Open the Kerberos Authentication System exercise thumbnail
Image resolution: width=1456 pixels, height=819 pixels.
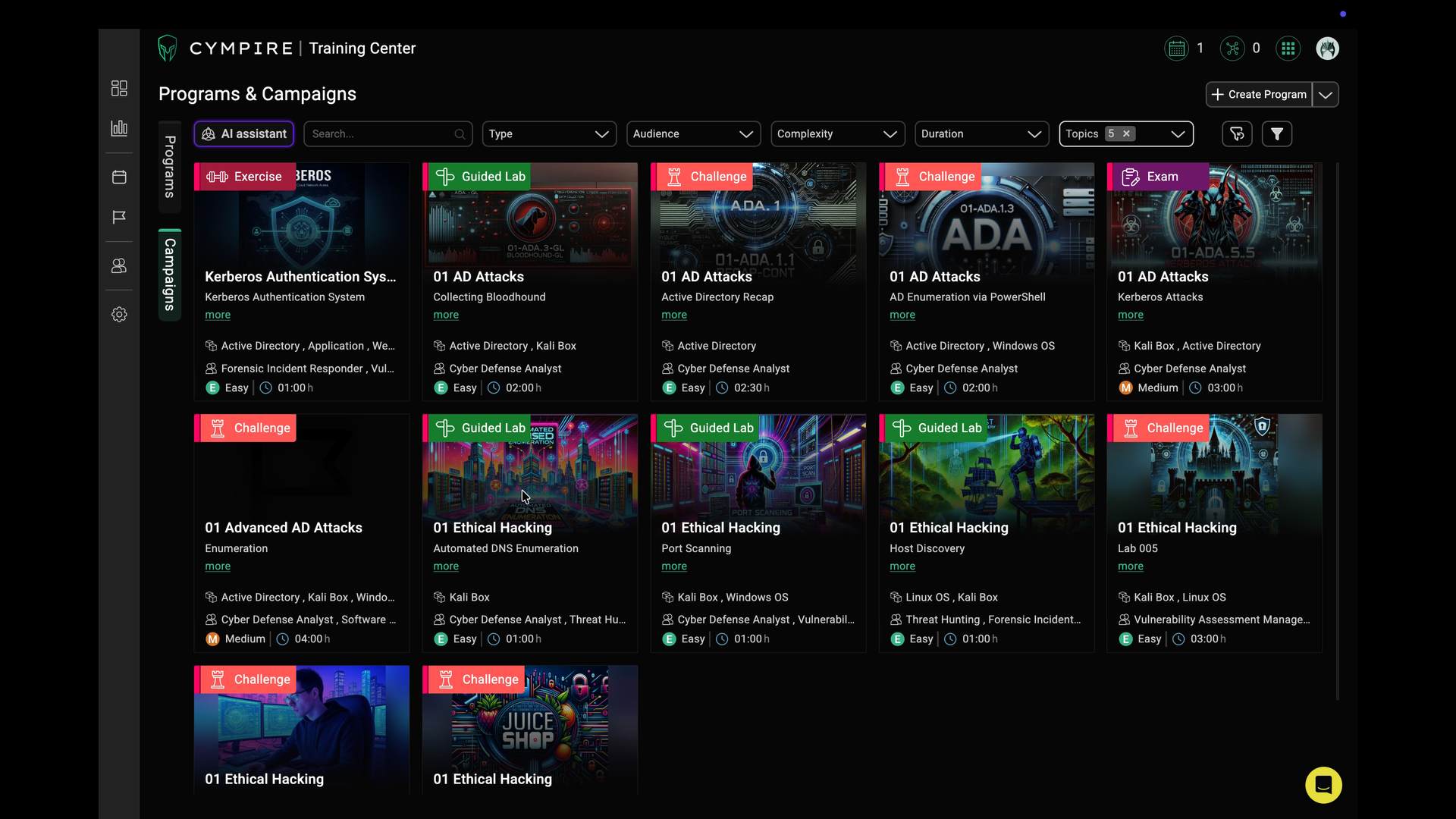tap(302, 215)
